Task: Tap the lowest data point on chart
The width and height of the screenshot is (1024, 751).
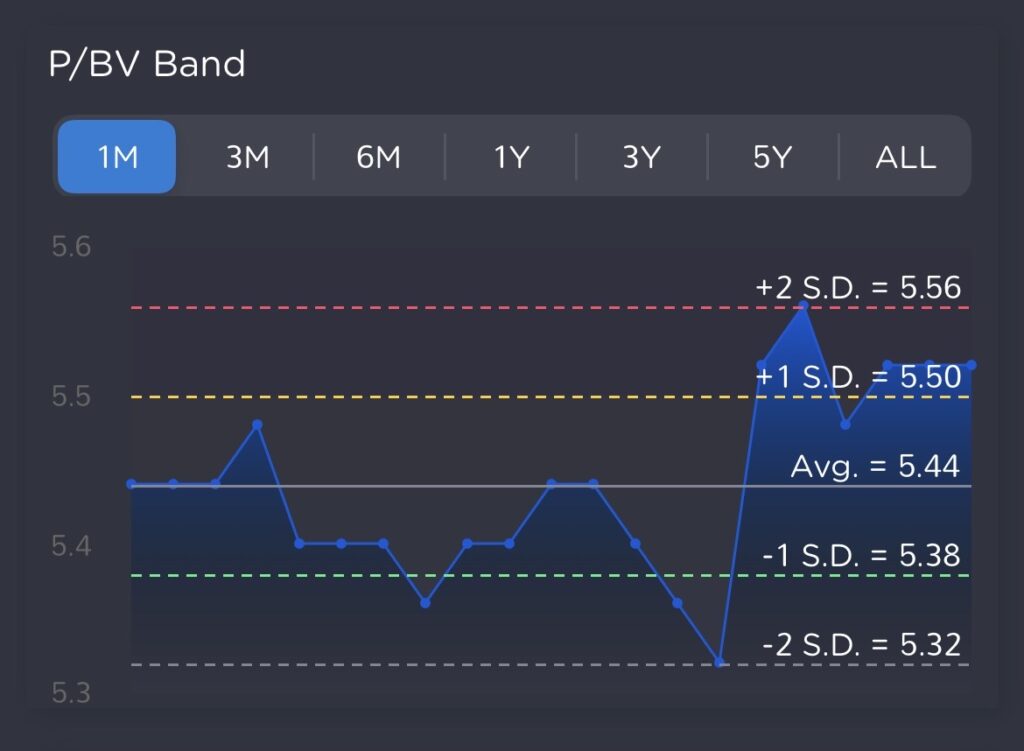Action: coord(719,662)
